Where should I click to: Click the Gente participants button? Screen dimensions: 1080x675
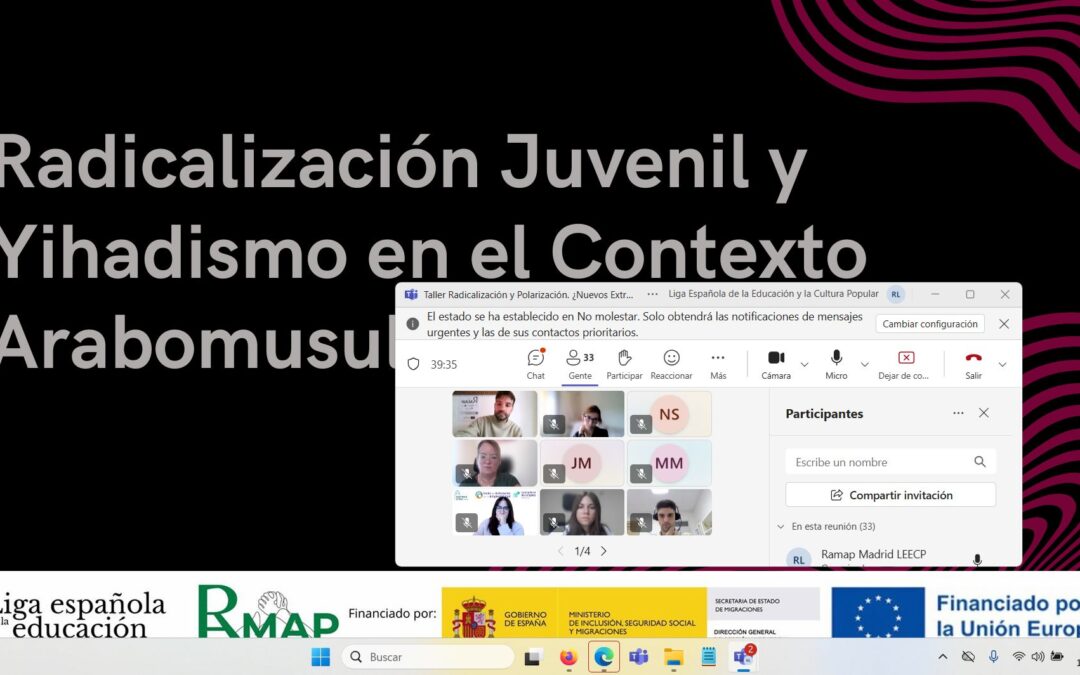579,364
